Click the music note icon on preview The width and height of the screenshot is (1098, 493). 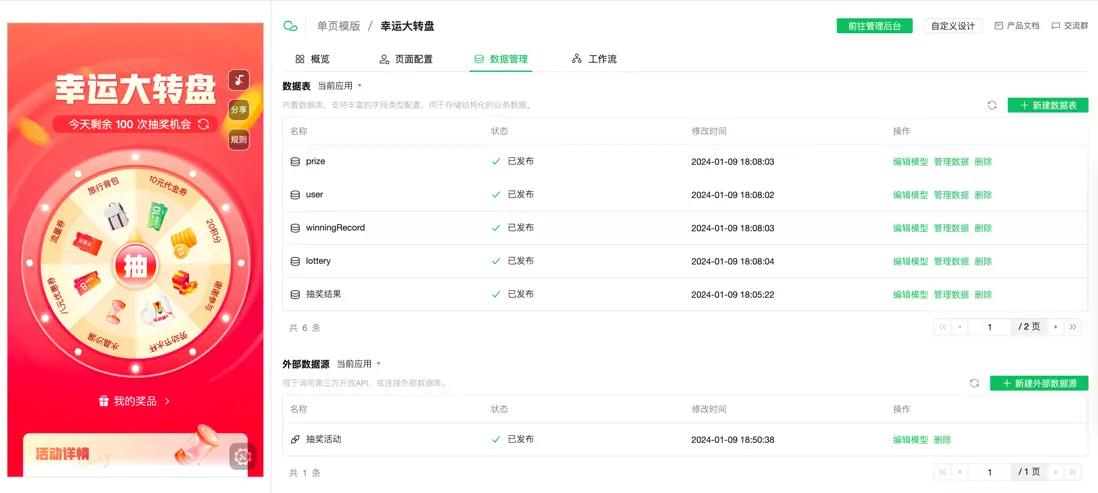(238, 80)
